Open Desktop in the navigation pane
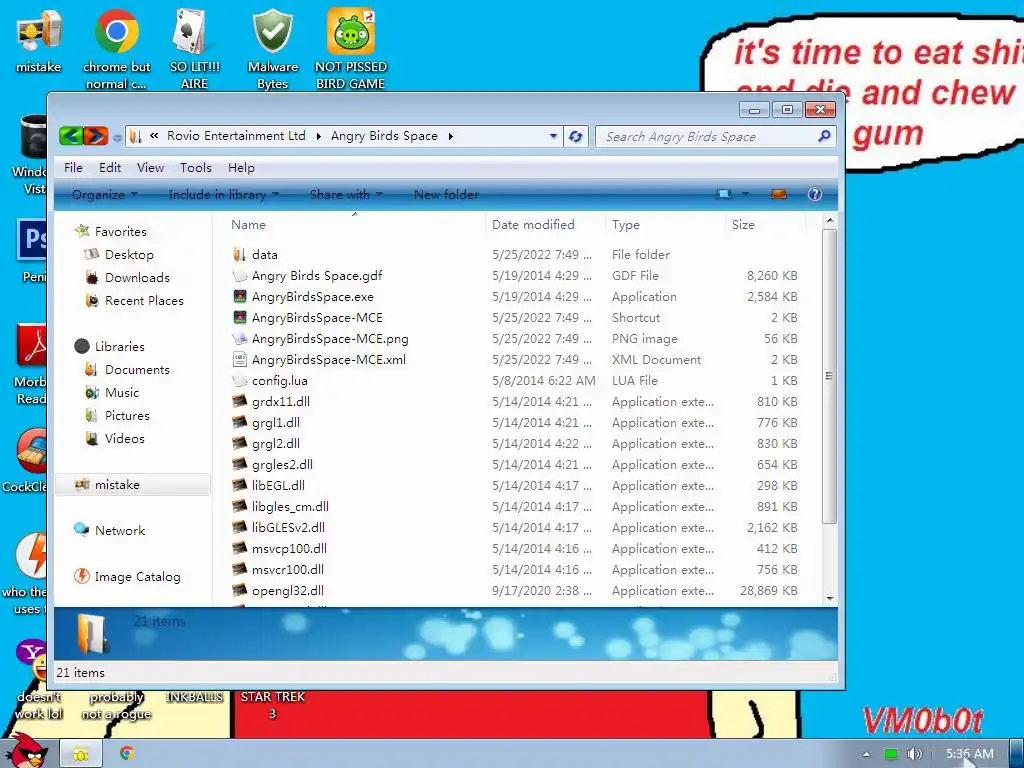Viewport: 1024px width, 768px height. click(x=129, y=255)
